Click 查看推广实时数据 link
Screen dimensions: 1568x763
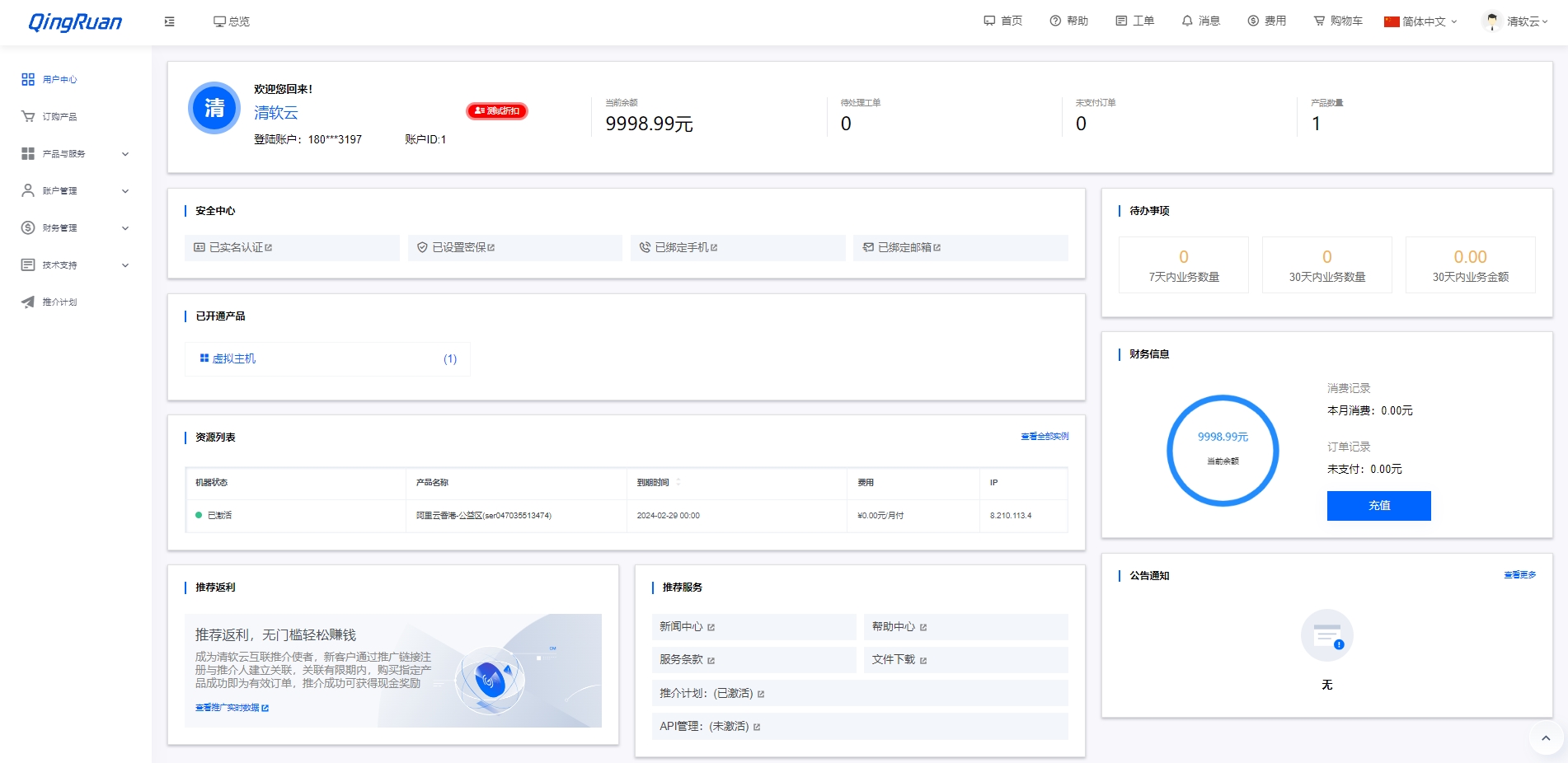[232, 708]
